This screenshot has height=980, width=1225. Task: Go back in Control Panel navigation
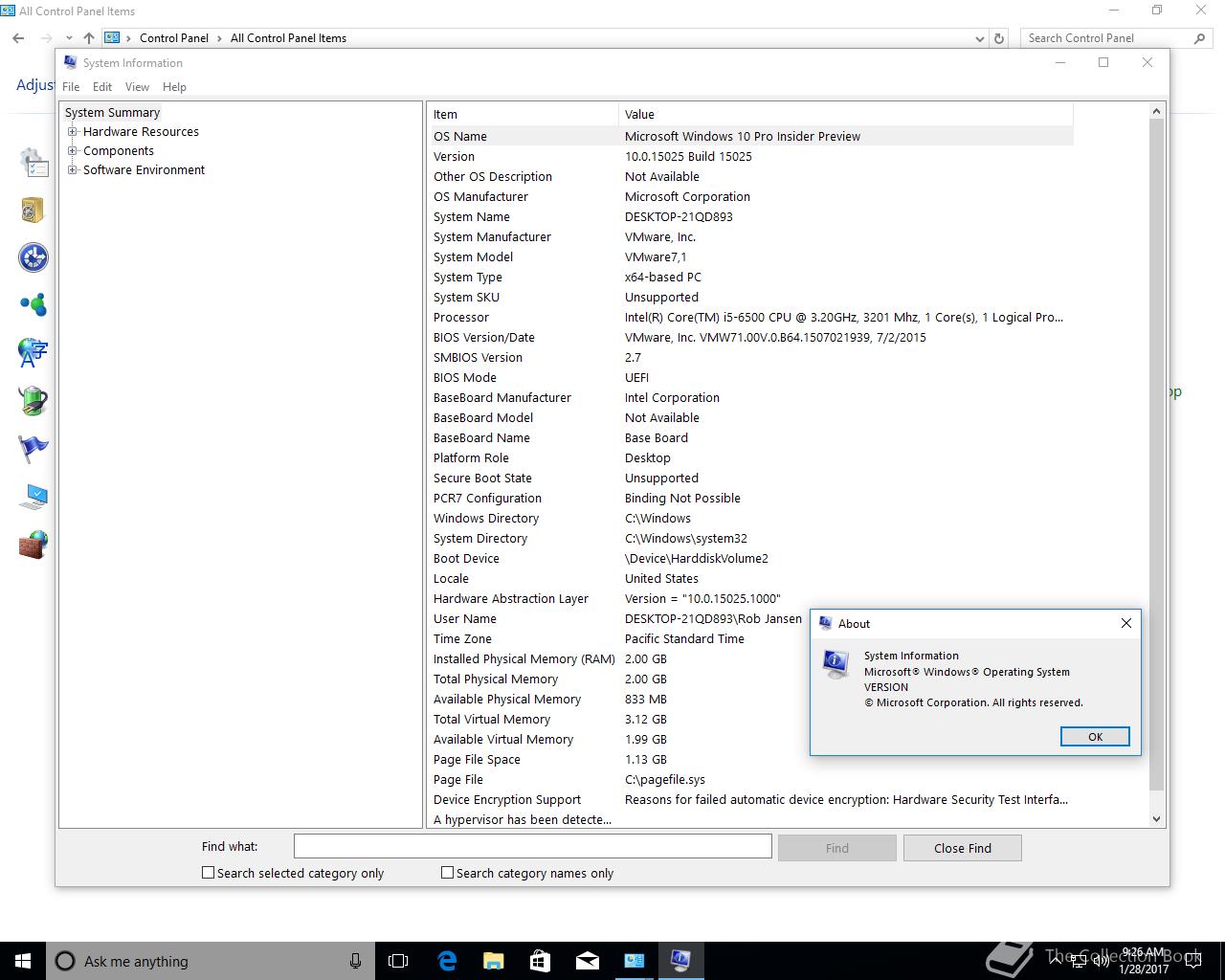[x=18, y=38]
